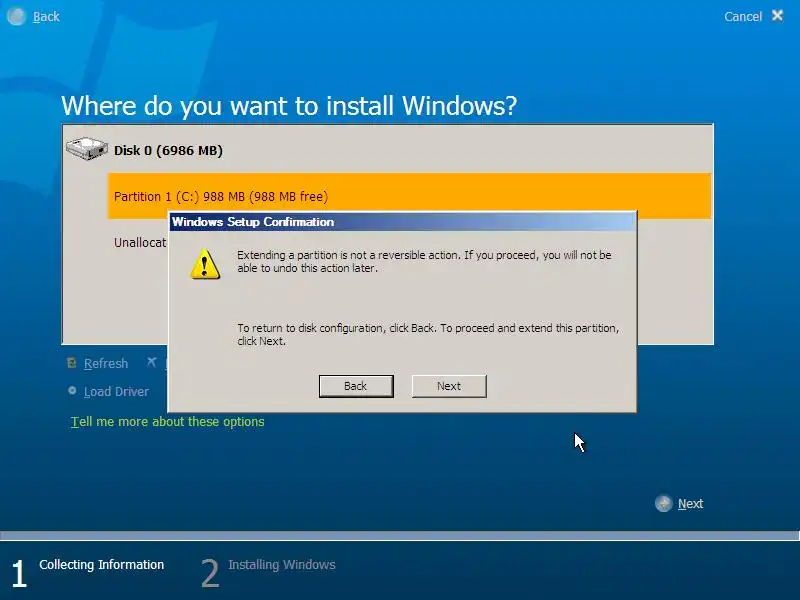
Task: Click Next in the Windows Setup Confirmation dialog
Action: click(x=449, y=386)
